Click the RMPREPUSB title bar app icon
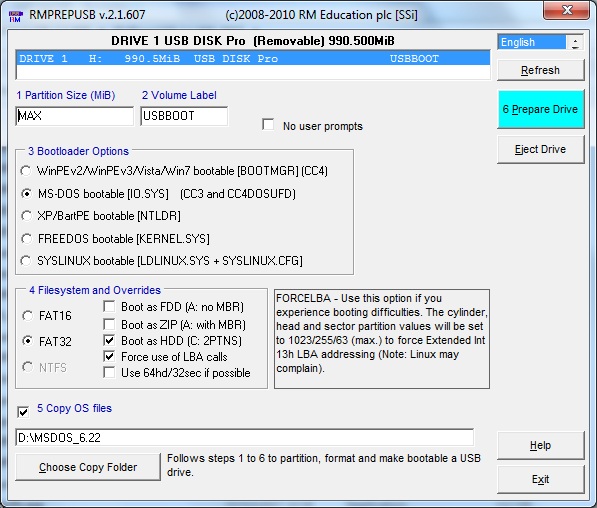597x508 pixels. [16, 16]
